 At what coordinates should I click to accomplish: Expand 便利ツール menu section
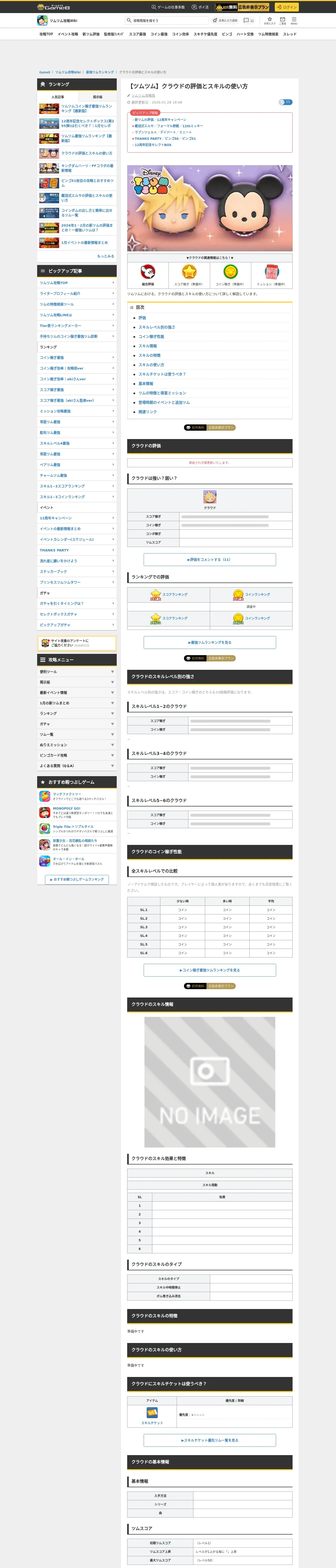(x=77, y=672)
